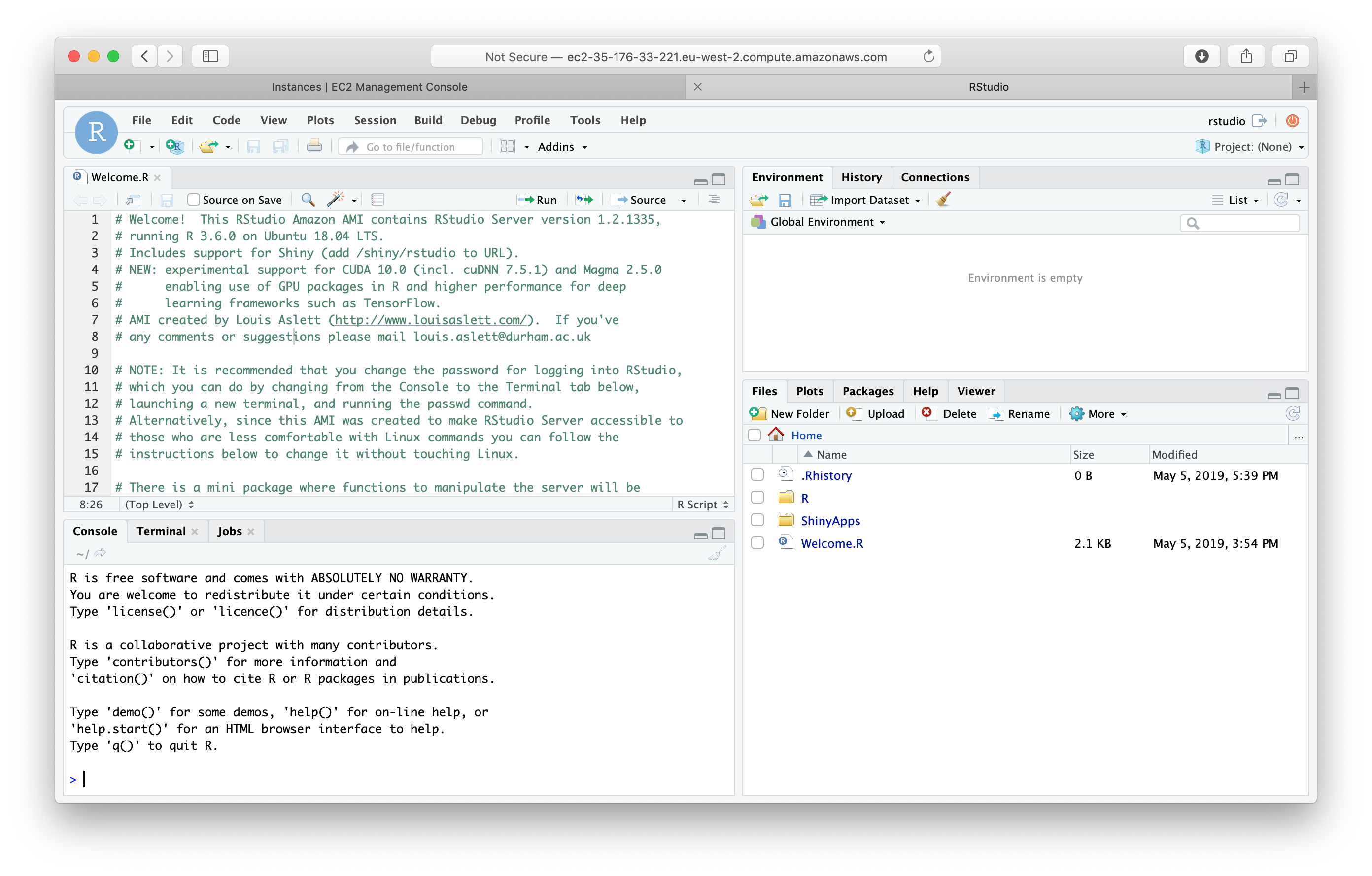
Task: Click the Print document icon
Action: click(314, 146)
